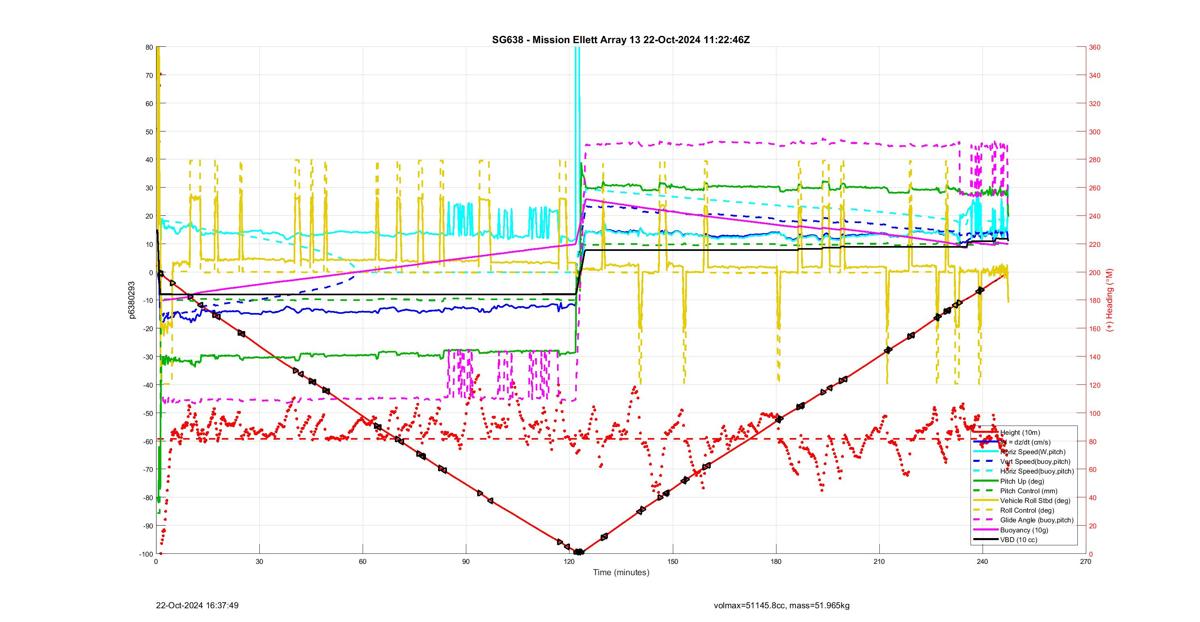Click left axis tick label '70'

[x=149, y=75]
